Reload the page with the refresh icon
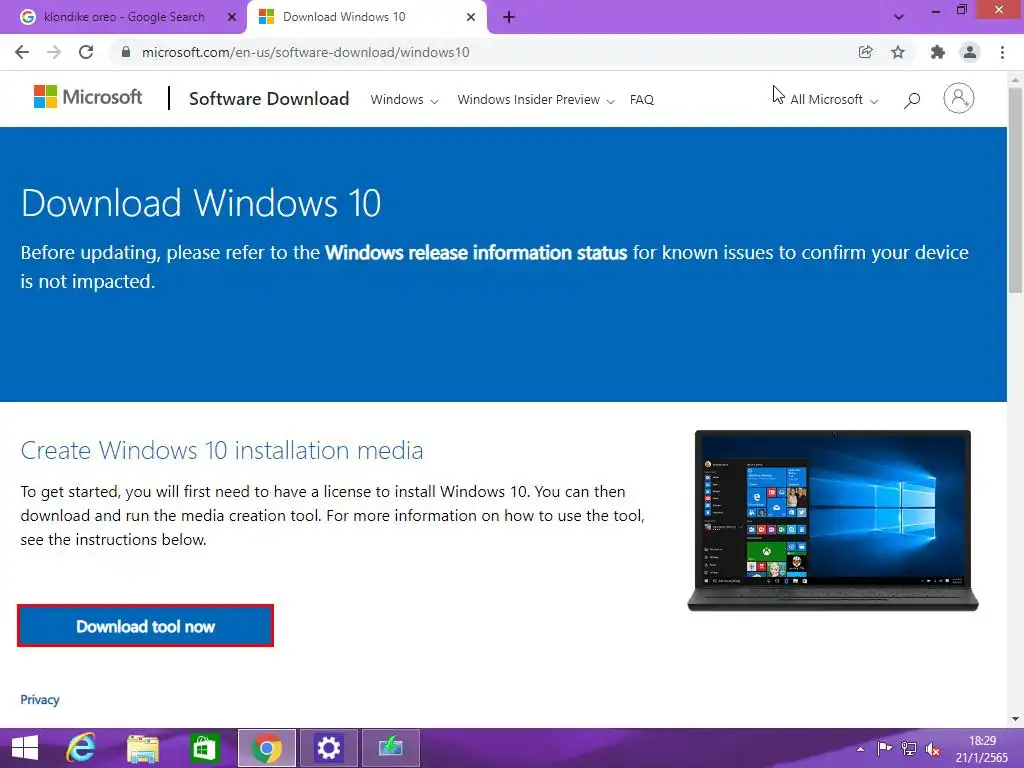The width and height of the screenshot is (1024, 768). pyautogui.click(x=86, y=52)
